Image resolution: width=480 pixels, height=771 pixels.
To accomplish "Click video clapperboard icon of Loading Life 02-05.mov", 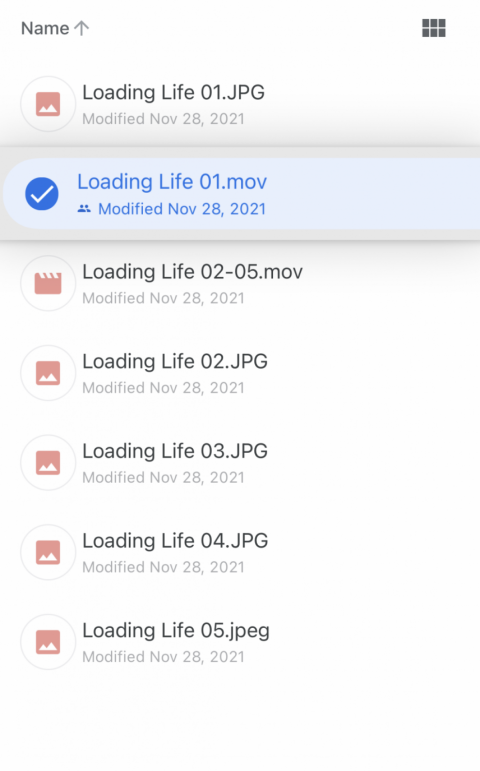I will coord(48,283).
